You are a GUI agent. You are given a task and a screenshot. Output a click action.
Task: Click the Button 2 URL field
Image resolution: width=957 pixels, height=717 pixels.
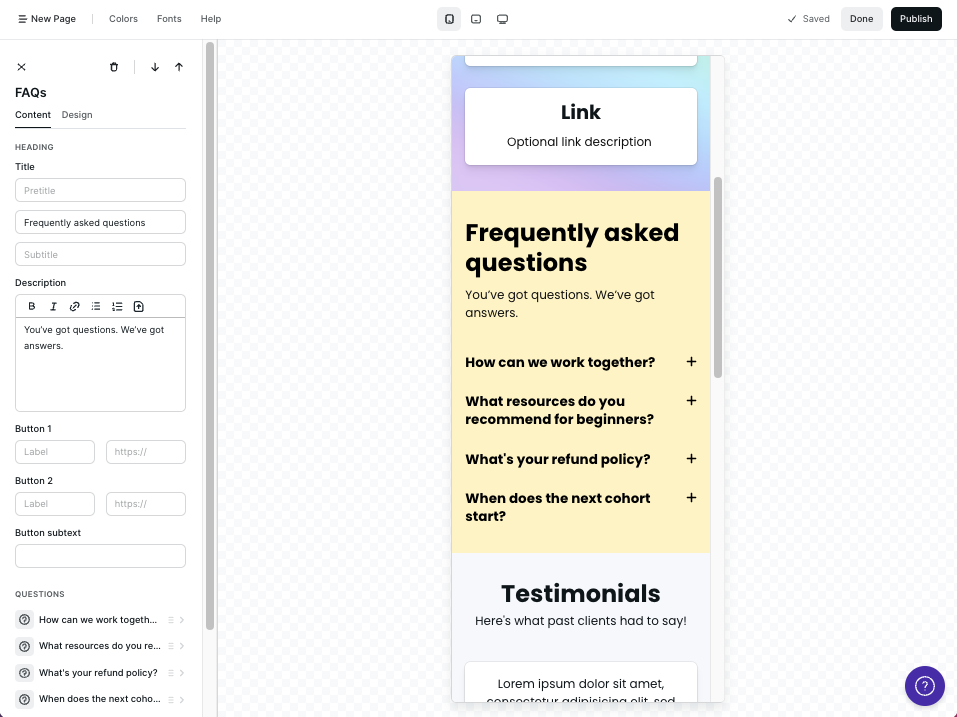(x=146, y=504)
